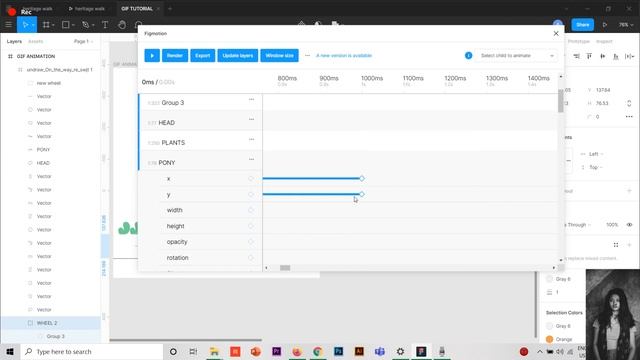Click the vertical timeline scrollbar thumb

tap(561, 101)
